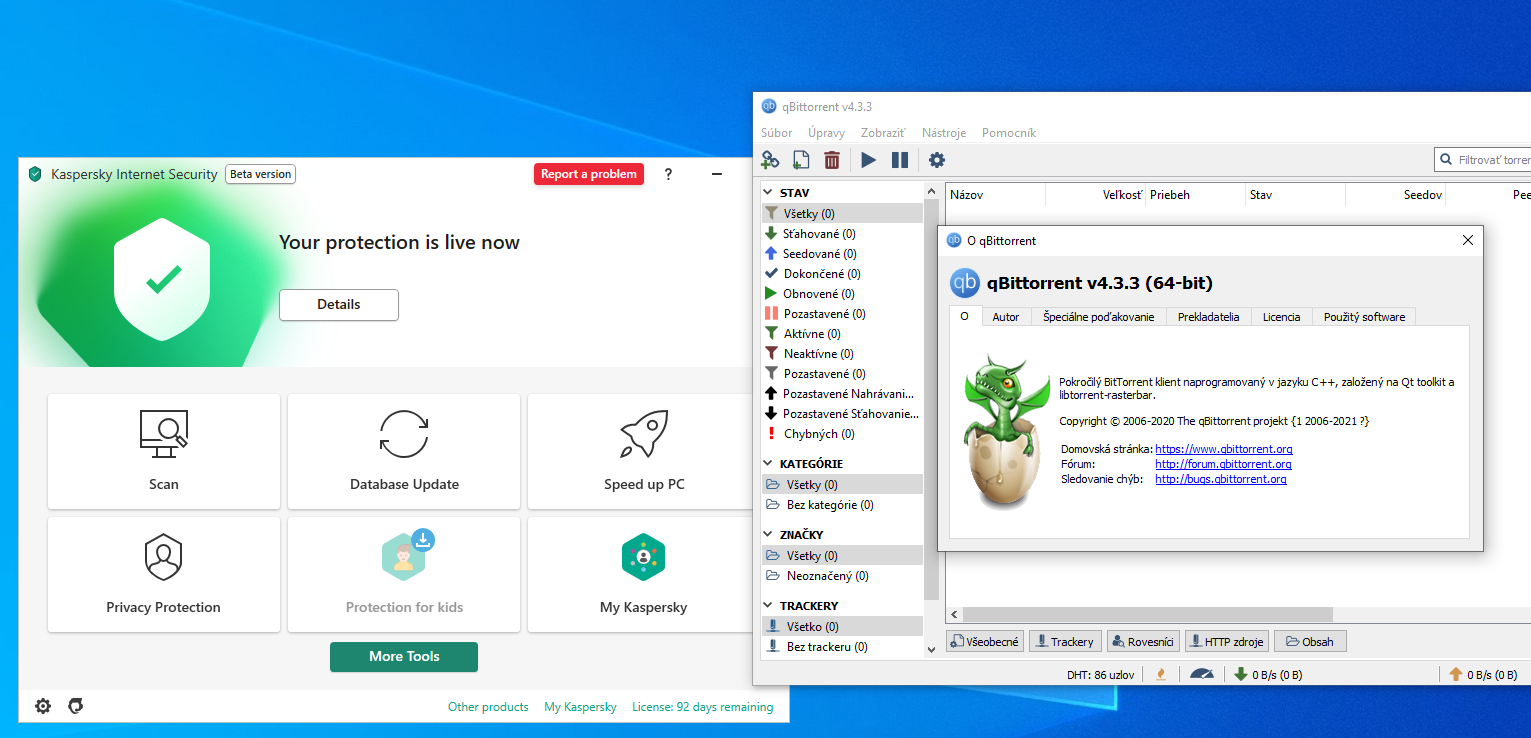The height and width of the screenshot is (738, 1531).
Task: Open the Rovesníci bottom tab
Action: 1143,641
